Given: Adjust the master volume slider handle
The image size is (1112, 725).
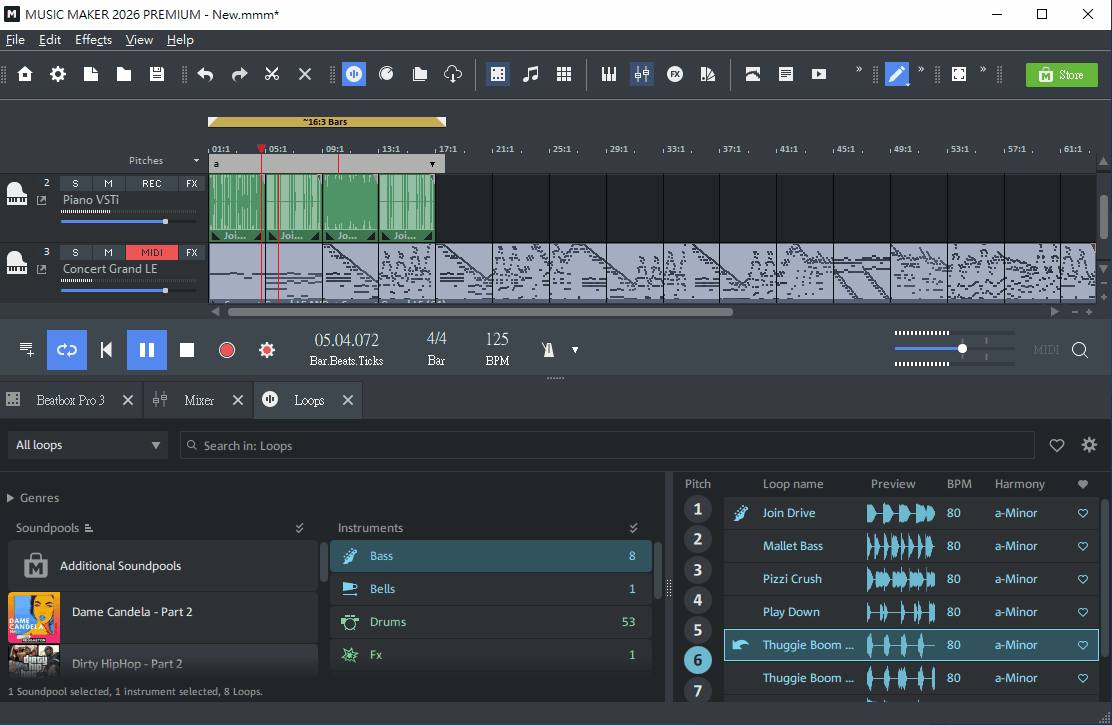Looking at the screenshot, I should tap(962, 348).
